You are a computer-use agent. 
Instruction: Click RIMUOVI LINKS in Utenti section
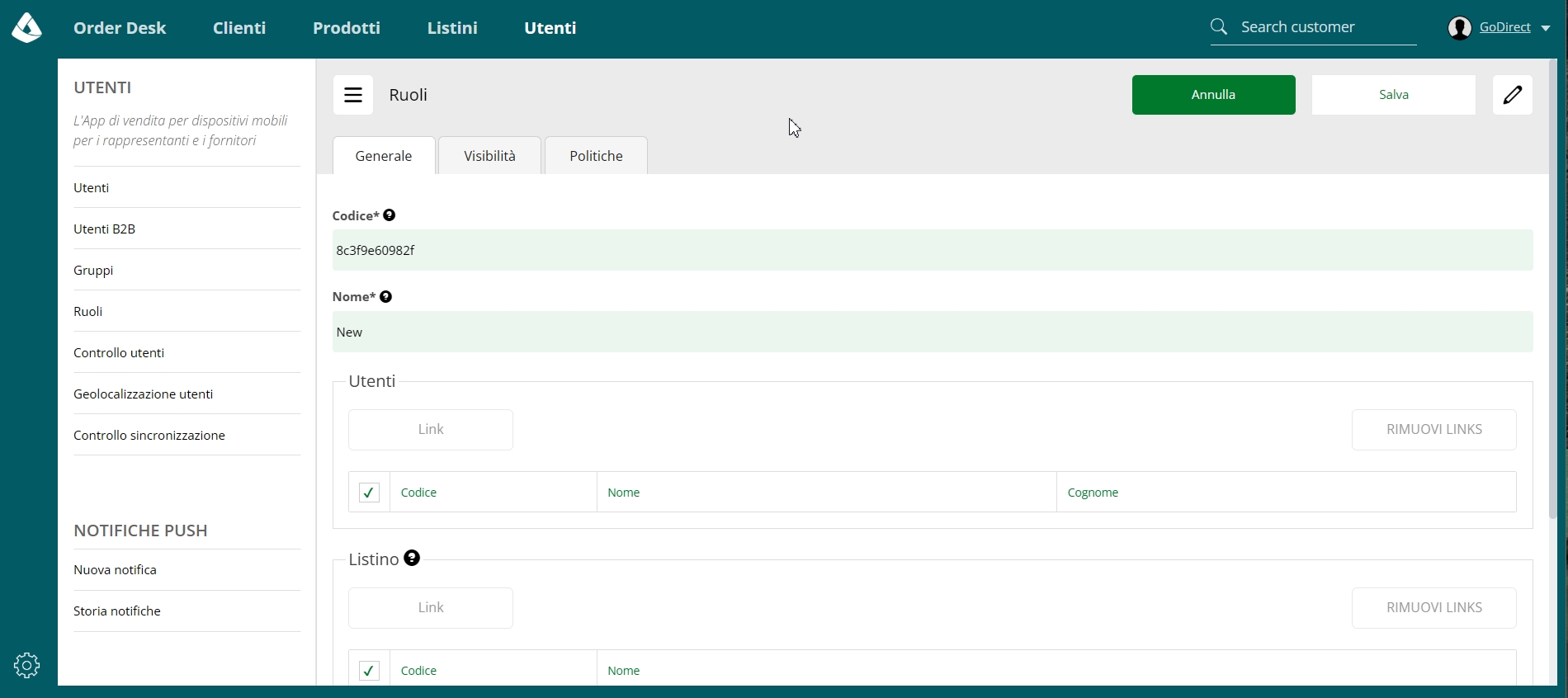pos(1434,430)
